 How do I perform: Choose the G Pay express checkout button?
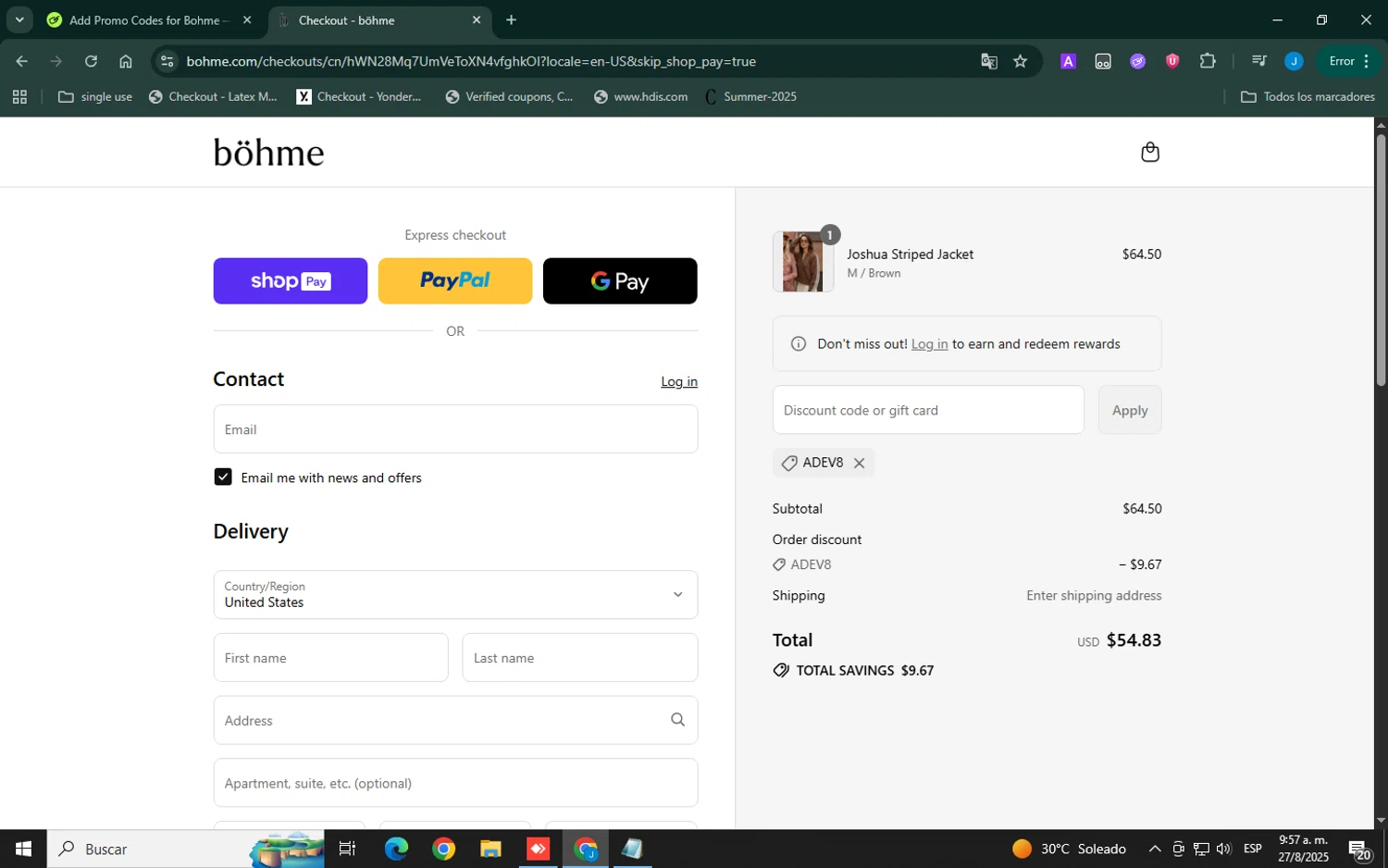pos(620,281)
